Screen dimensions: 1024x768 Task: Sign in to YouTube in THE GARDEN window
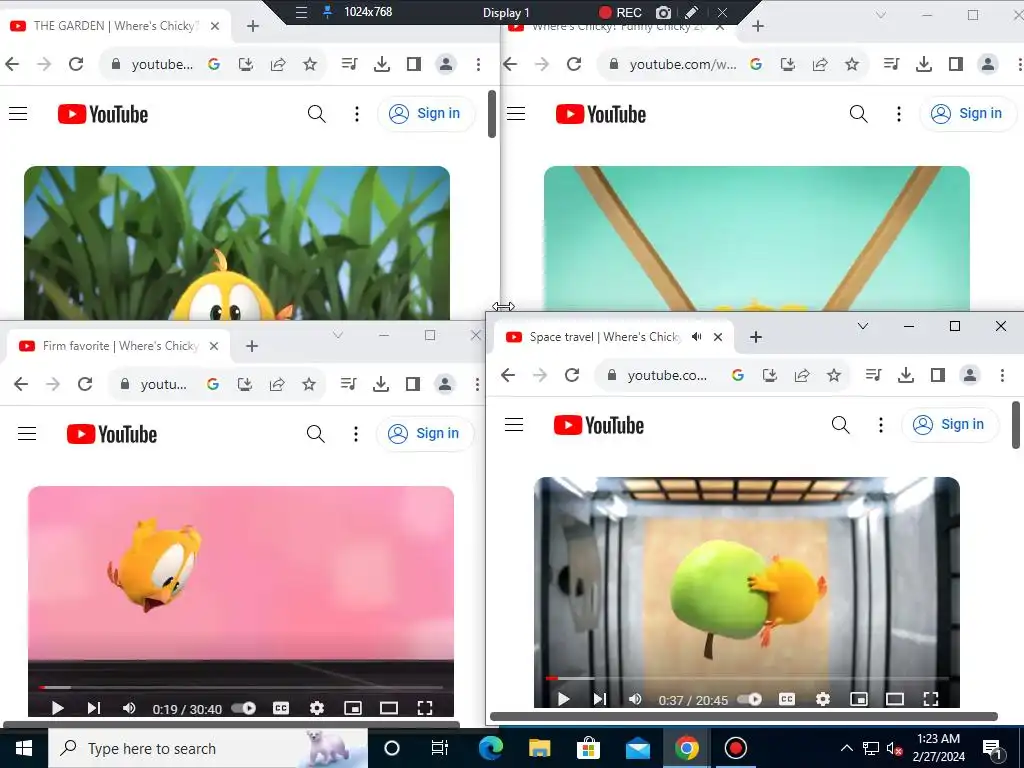click(x=426, y=114)
